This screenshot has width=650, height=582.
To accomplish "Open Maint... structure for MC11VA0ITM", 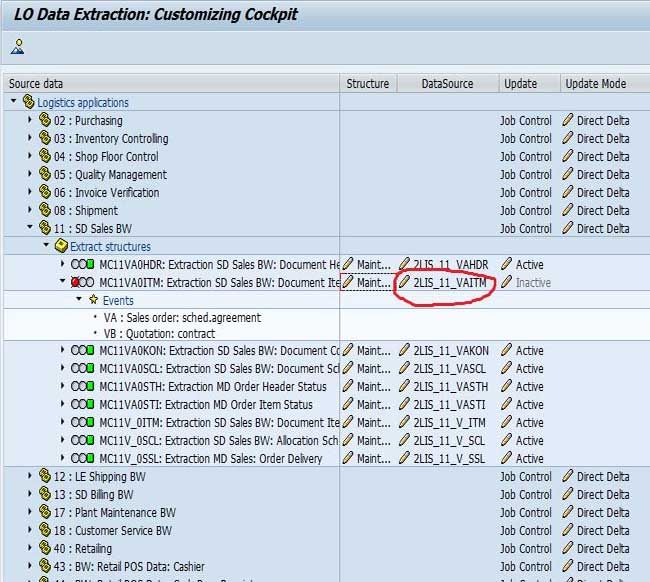I will (x=374, y=283).
